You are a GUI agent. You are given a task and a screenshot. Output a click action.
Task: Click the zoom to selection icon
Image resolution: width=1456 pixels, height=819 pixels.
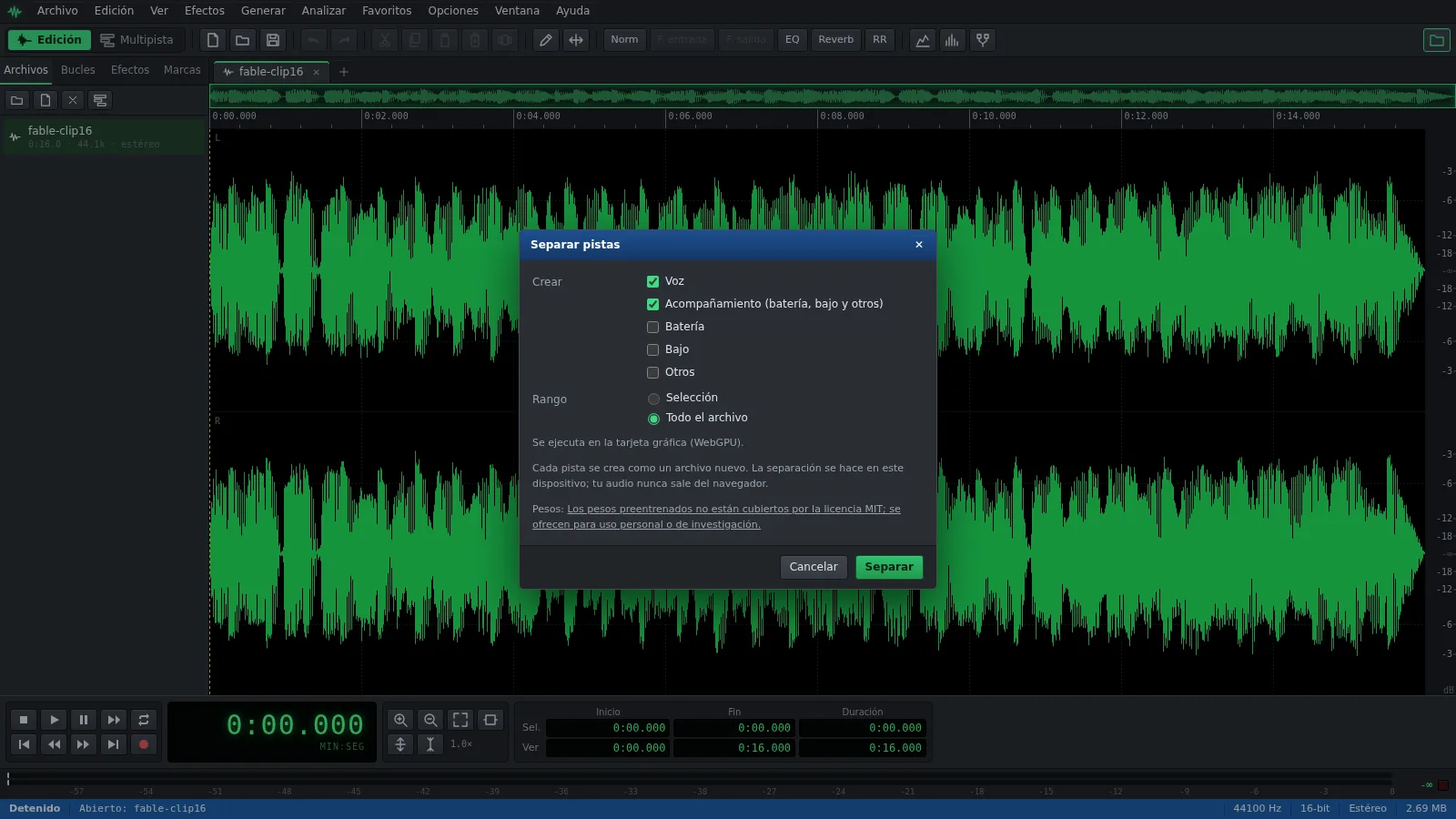490,720
